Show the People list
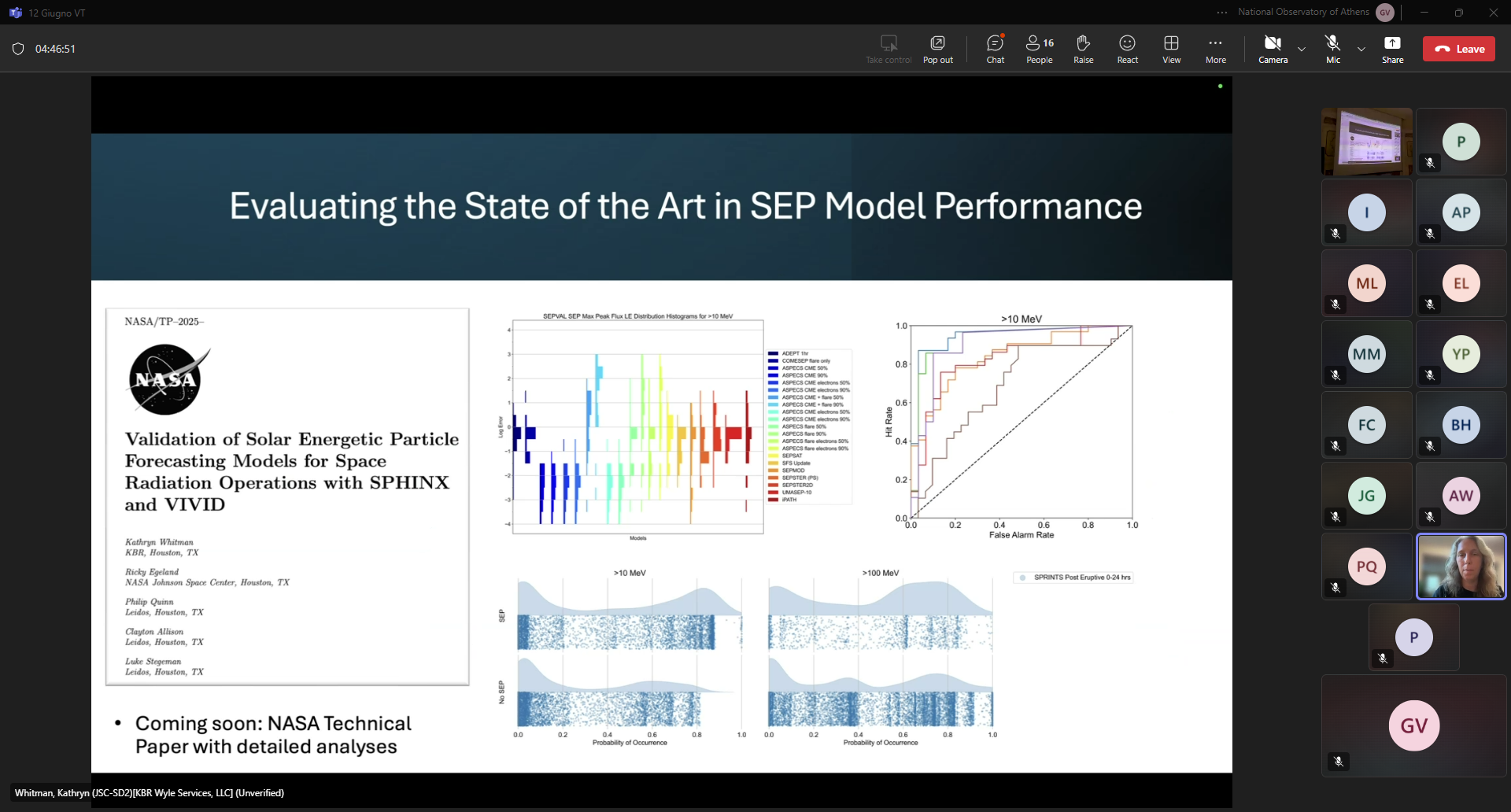 [1040, 49]
